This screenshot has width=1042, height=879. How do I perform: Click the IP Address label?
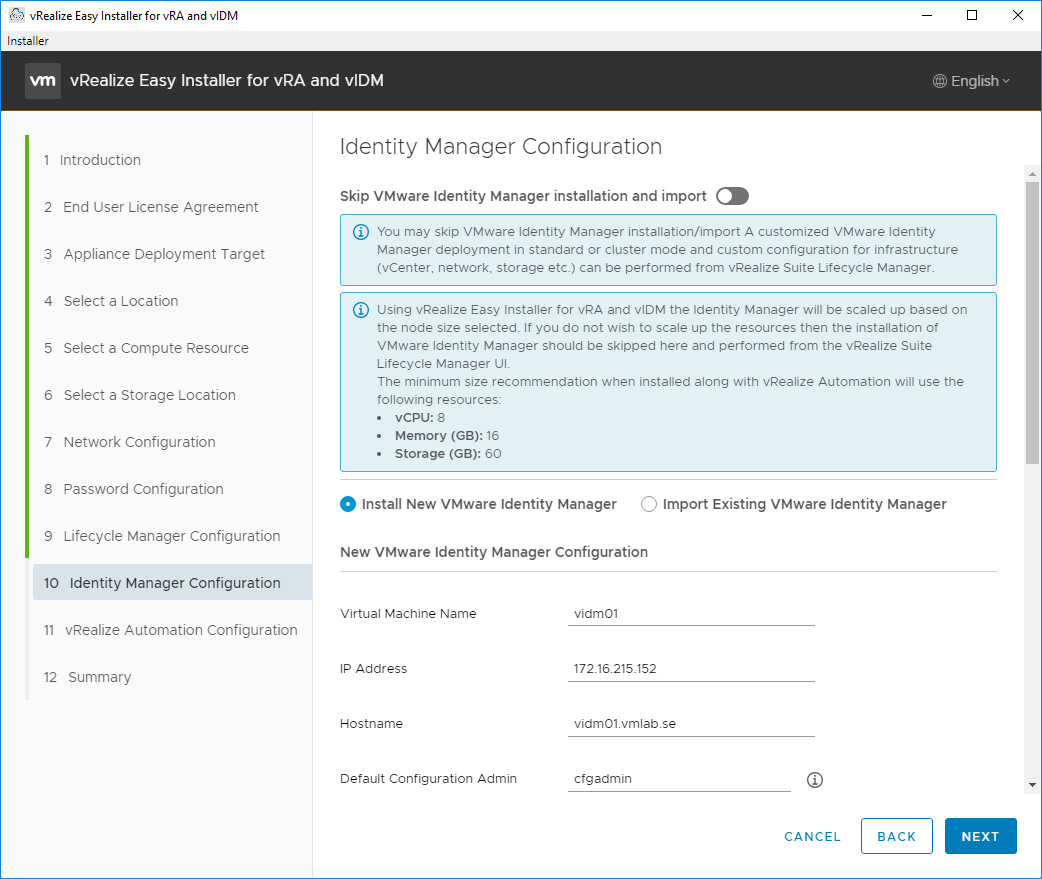click(373, 669)
